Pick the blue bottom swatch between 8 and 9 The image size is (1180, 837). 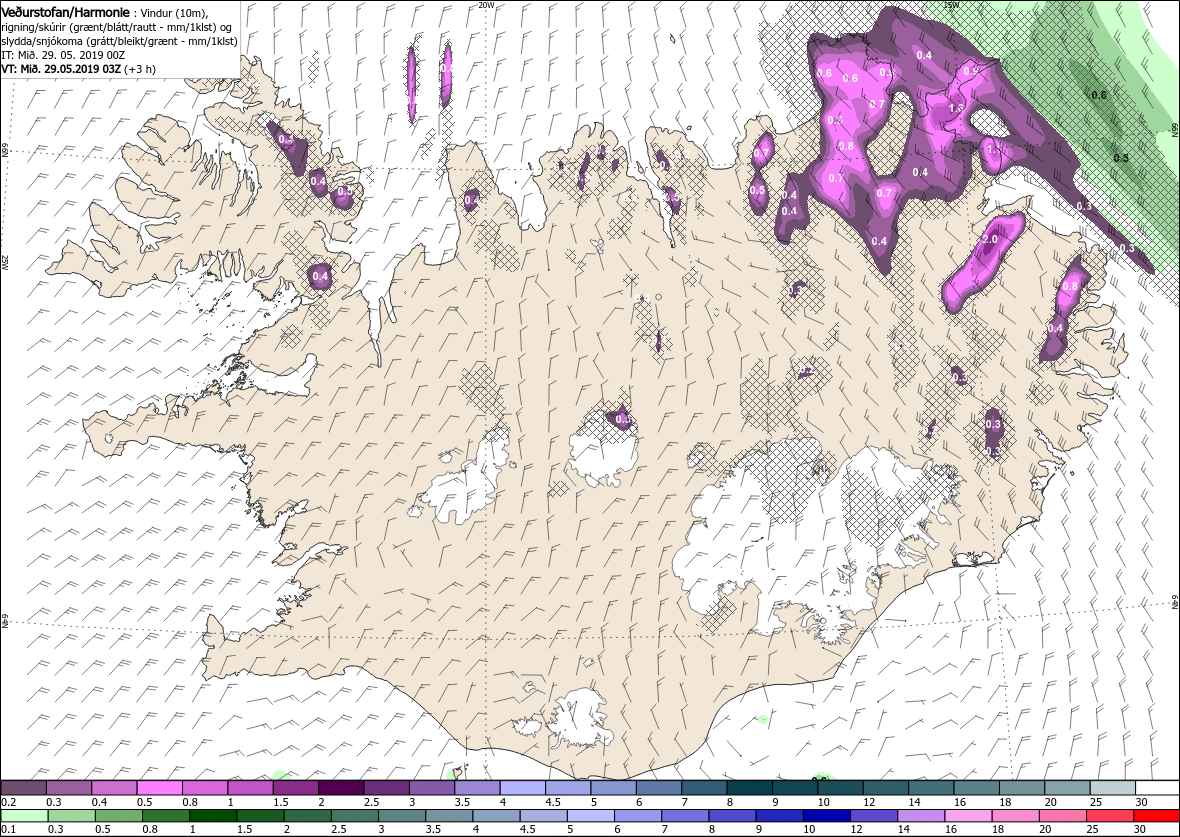tap(731, 816)
